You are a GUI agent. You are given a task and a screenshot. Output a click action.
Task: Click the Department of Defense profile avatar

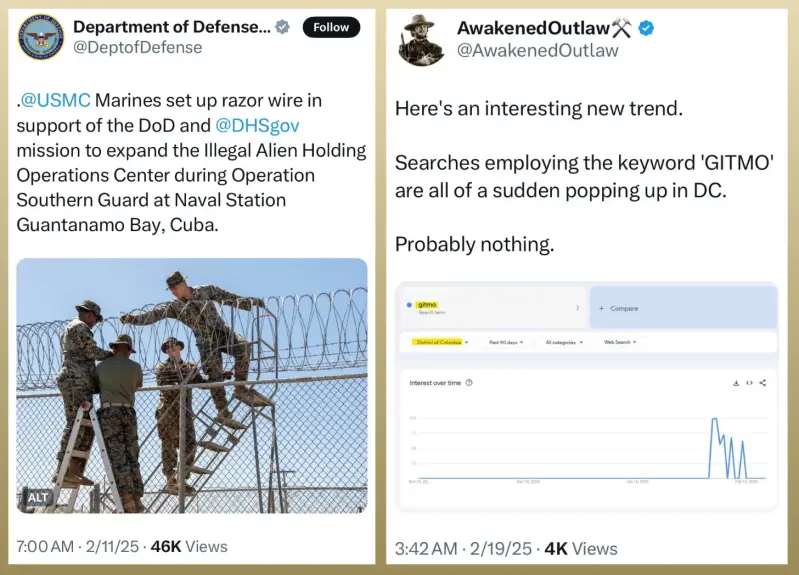(40, 38)
